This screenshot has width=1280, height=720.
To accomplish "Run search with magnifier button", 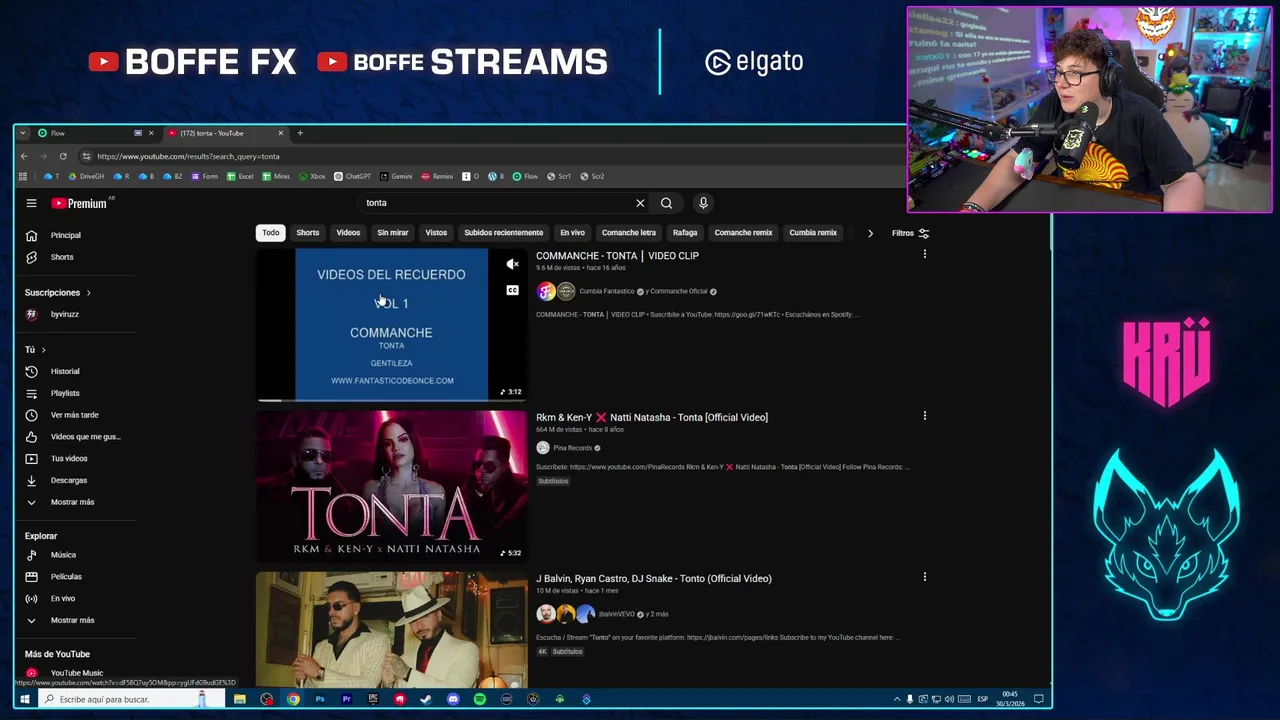I will (666, 203).
